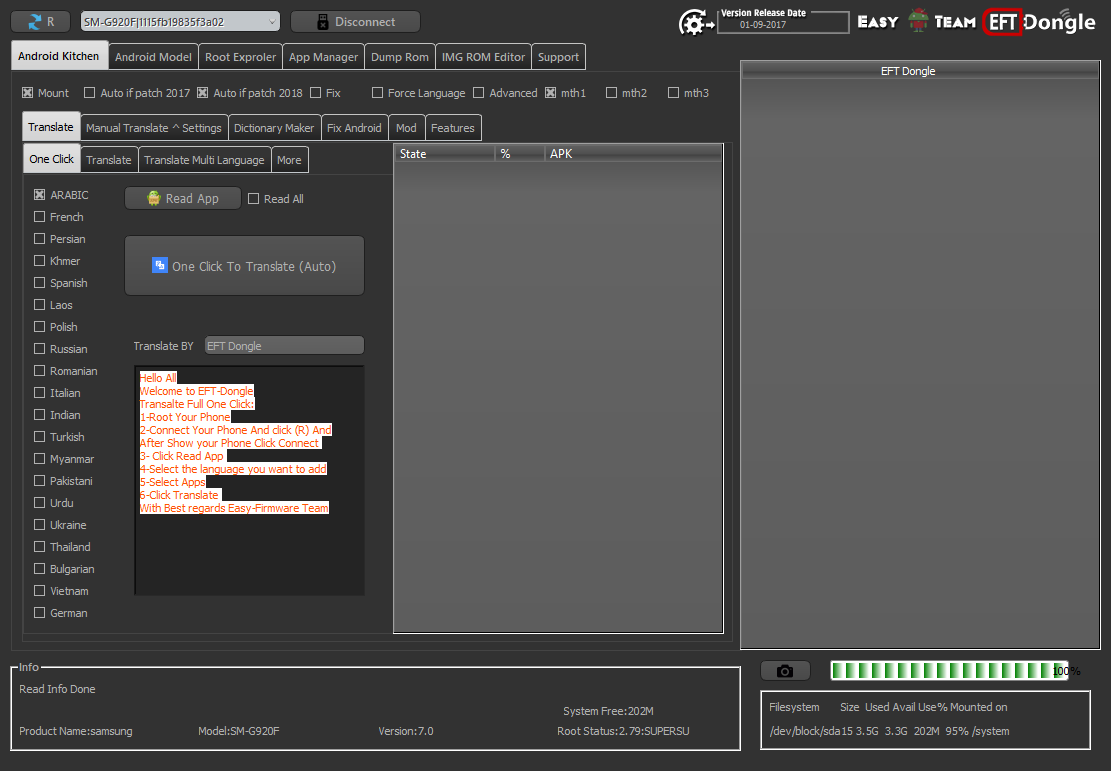Open the Root Exproler tab

click(240, 57)
